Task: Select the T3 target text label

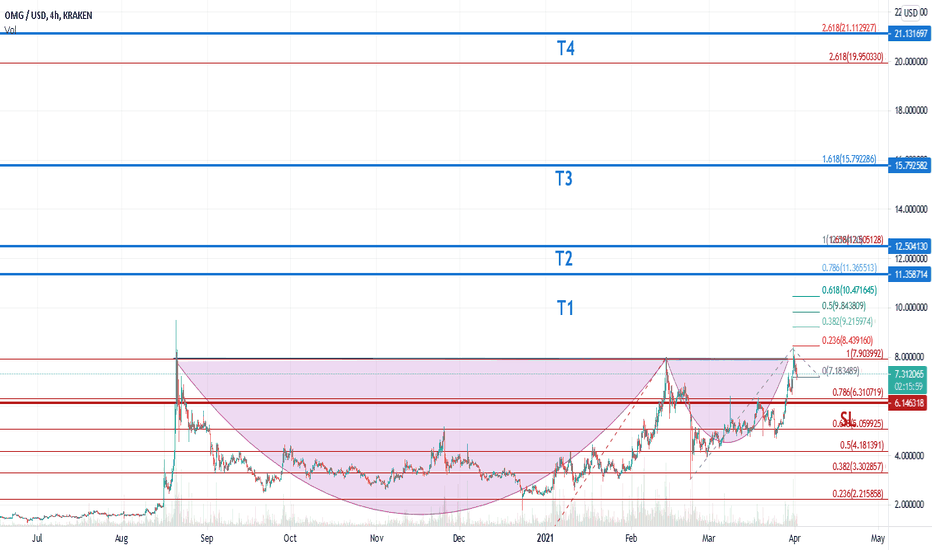Action: [x=563, y=178]
